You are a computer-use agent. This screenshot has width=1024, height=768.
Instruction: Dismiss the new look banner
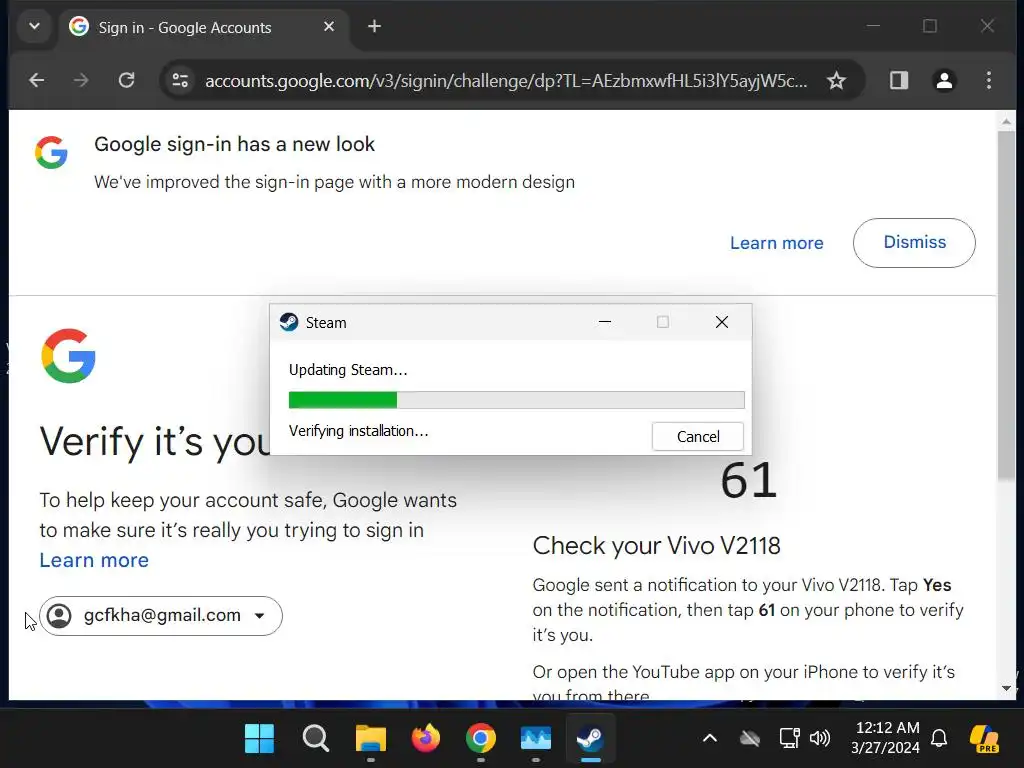click(x=914, y=242)
